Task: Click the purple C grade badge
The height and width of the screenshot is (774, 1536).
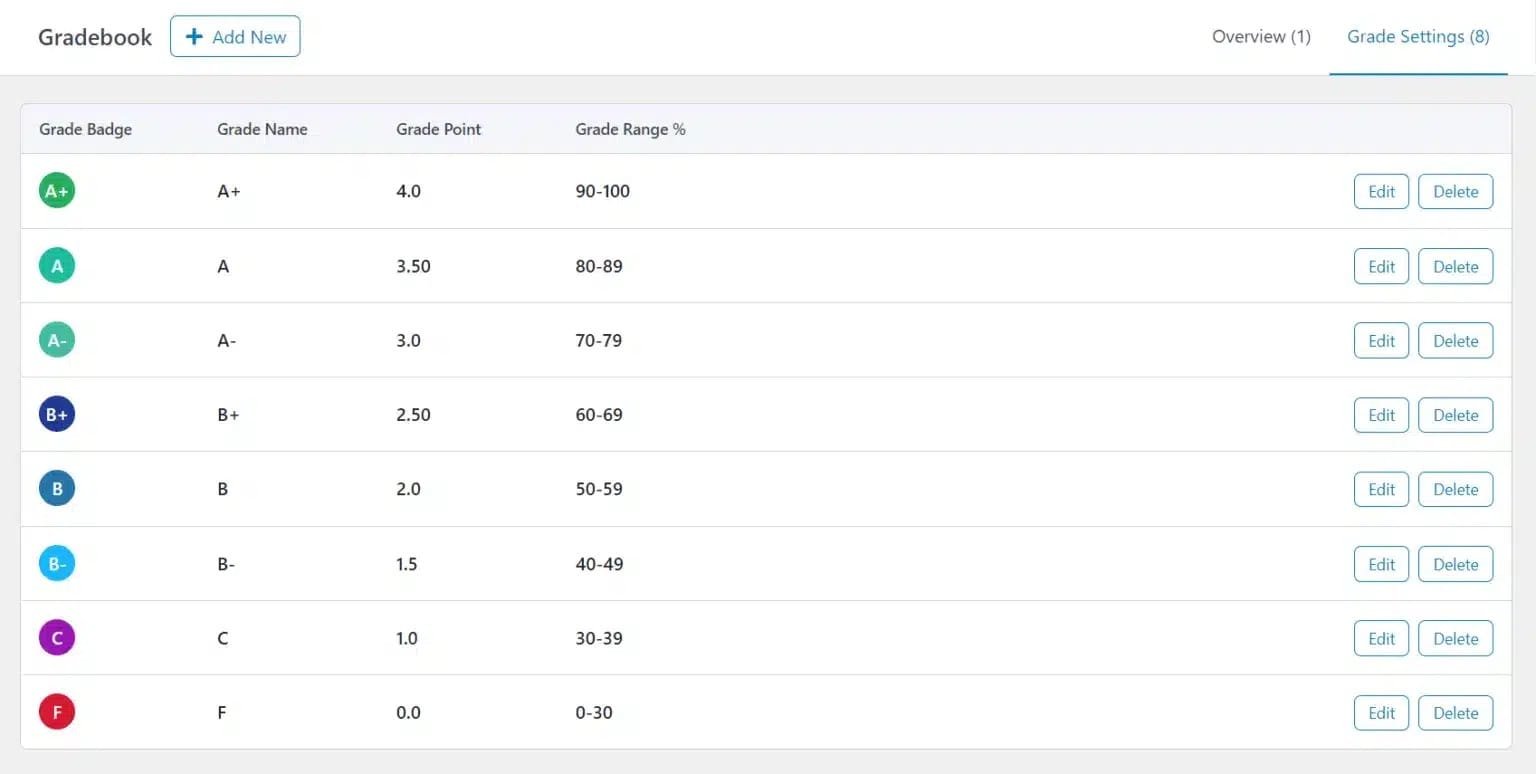Action: pyautogui.click(x=57, y=638)
